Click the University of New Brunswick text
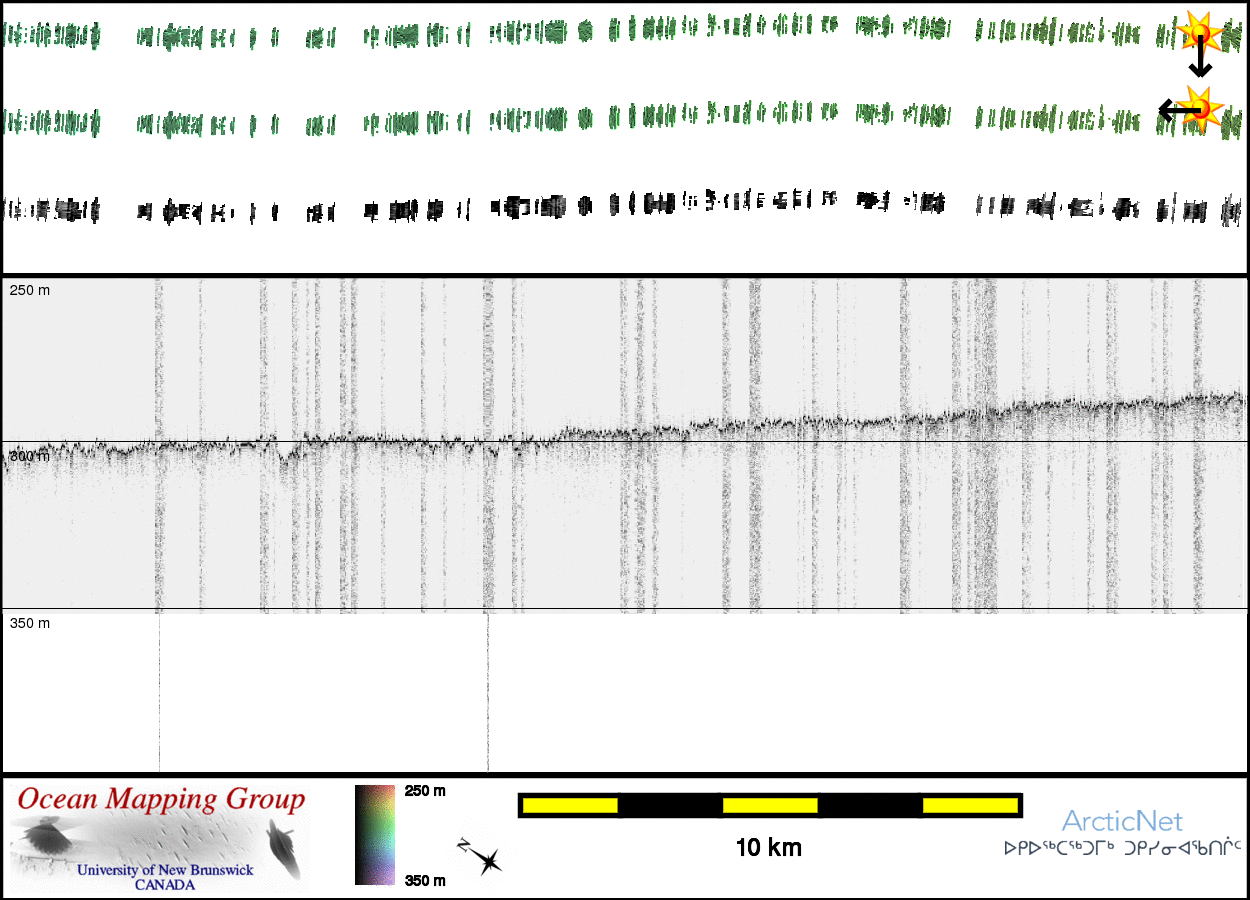Image resolution: width=1250 pixels, height=900 pixels. (x=165, y=870)
